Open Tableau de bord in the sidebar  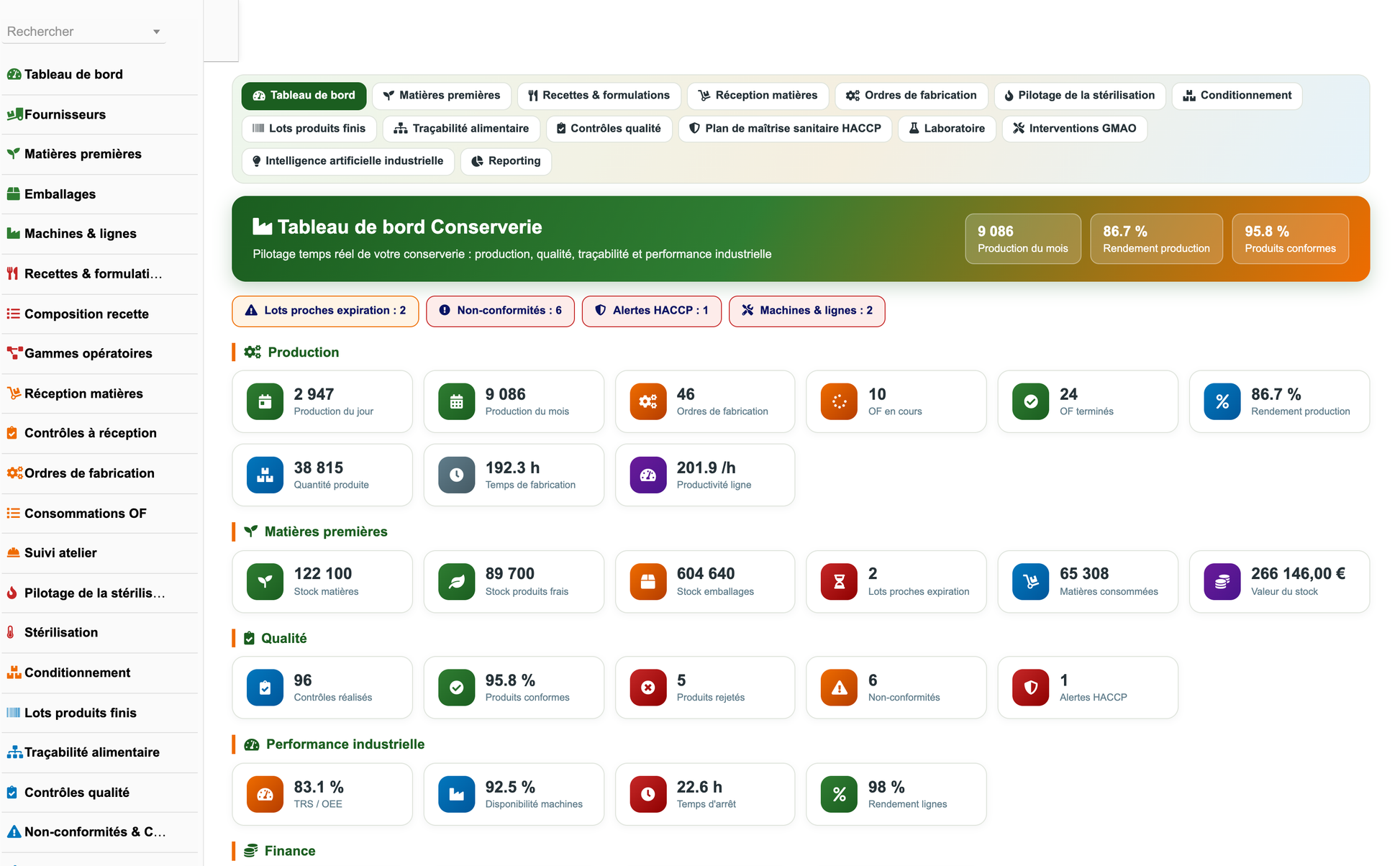[100, 75]
